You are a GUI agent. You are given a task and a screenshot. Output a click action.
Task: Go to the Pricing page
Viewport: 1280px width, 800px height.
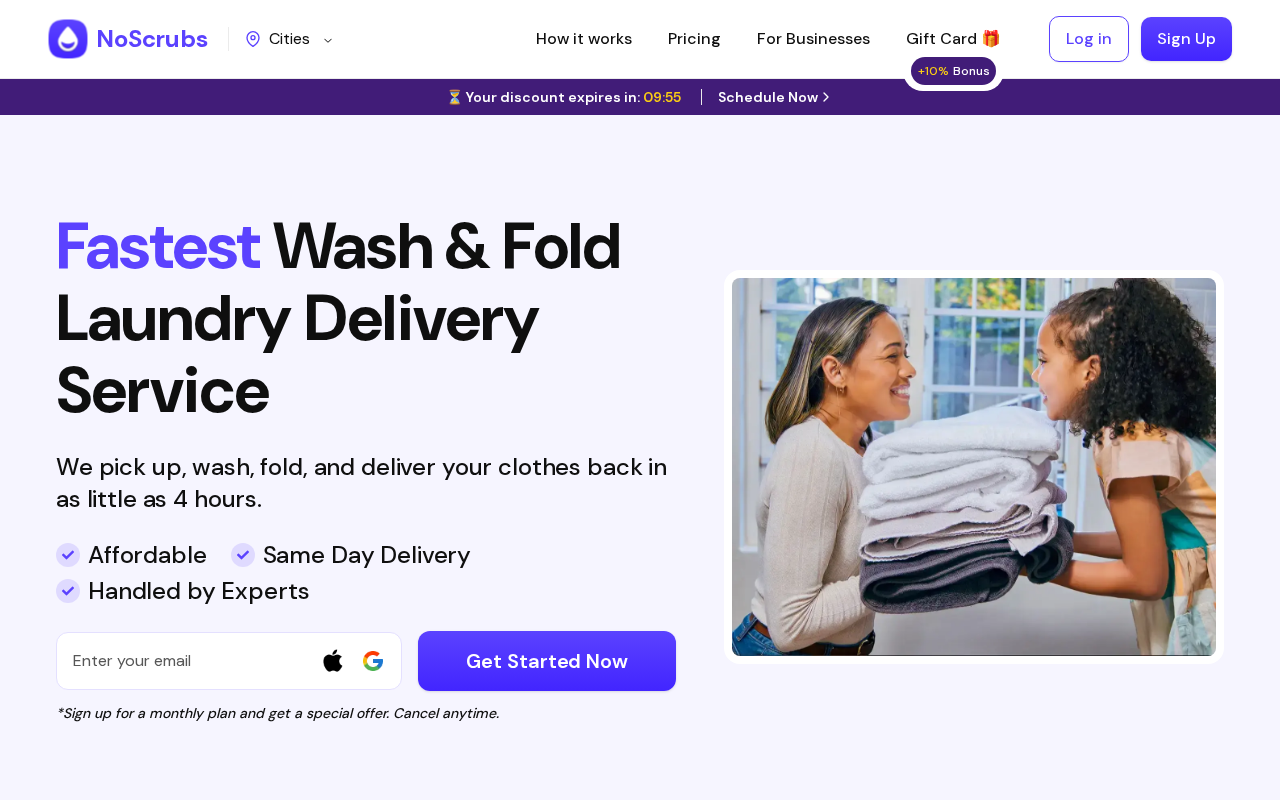pyautogui.click(x=694, y=39)
